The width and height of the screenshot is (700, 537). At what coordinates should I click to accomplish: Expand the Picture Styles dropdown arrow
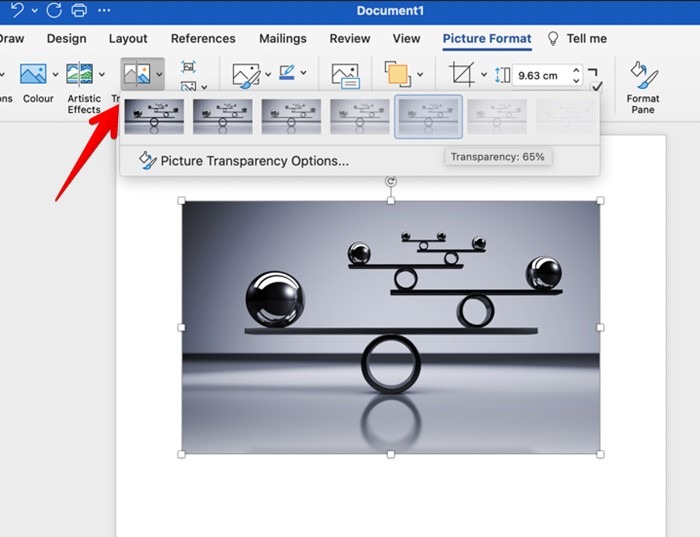point(268,74)
